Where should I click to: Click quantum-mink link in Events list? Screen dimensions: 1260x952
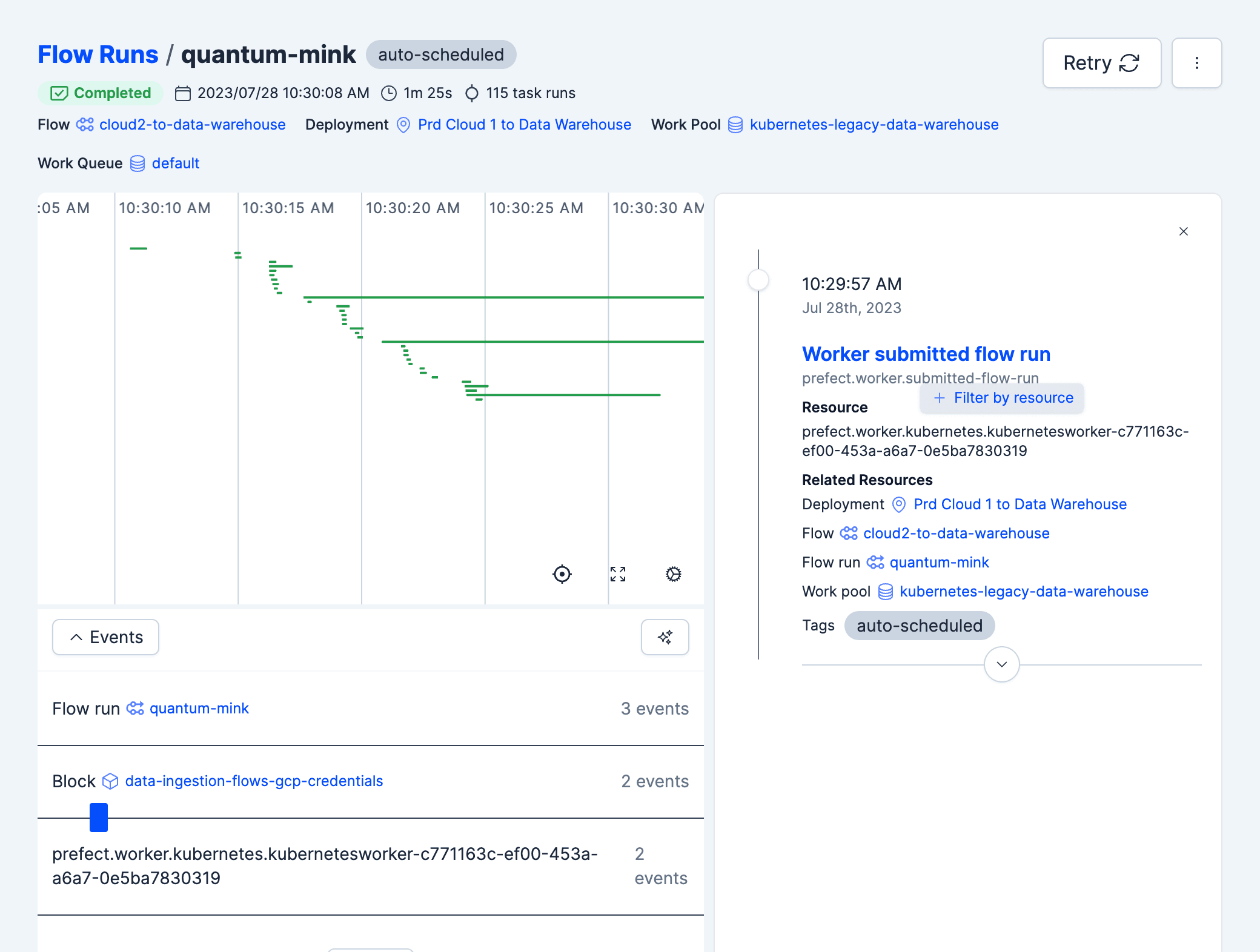199,708
